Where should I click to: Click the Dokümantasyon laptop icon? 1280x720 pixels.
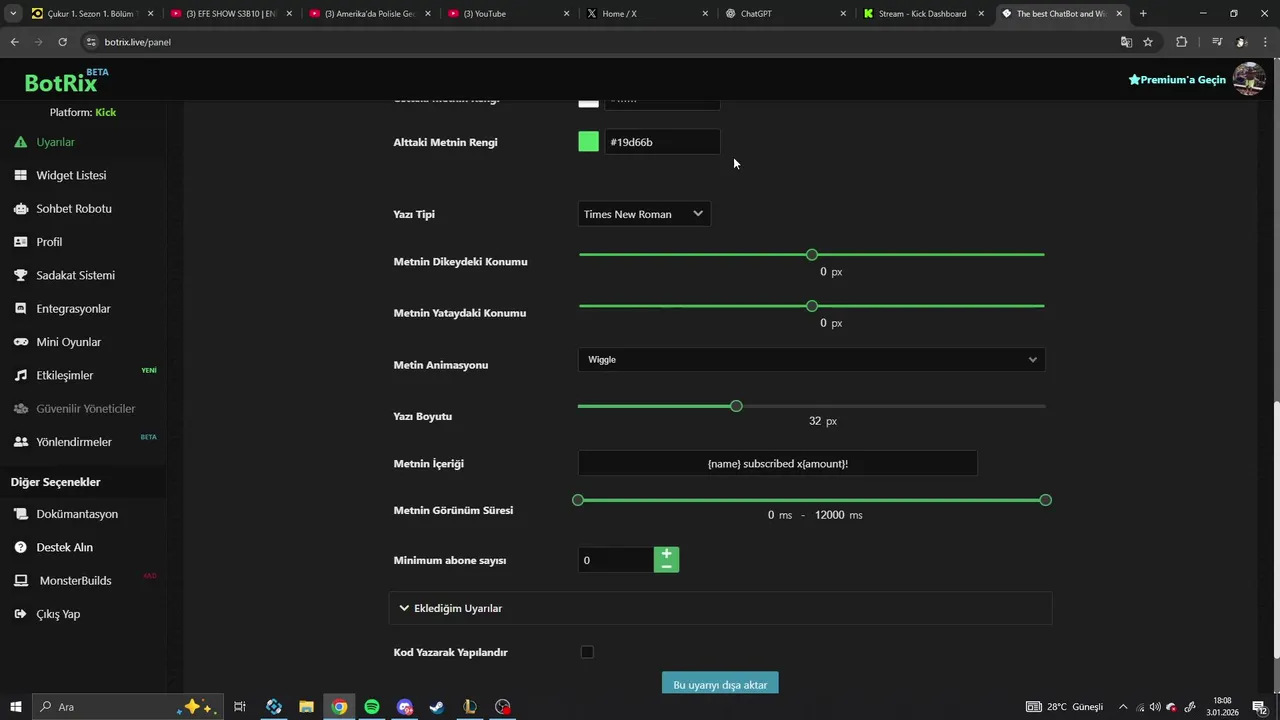click(20, 514)
